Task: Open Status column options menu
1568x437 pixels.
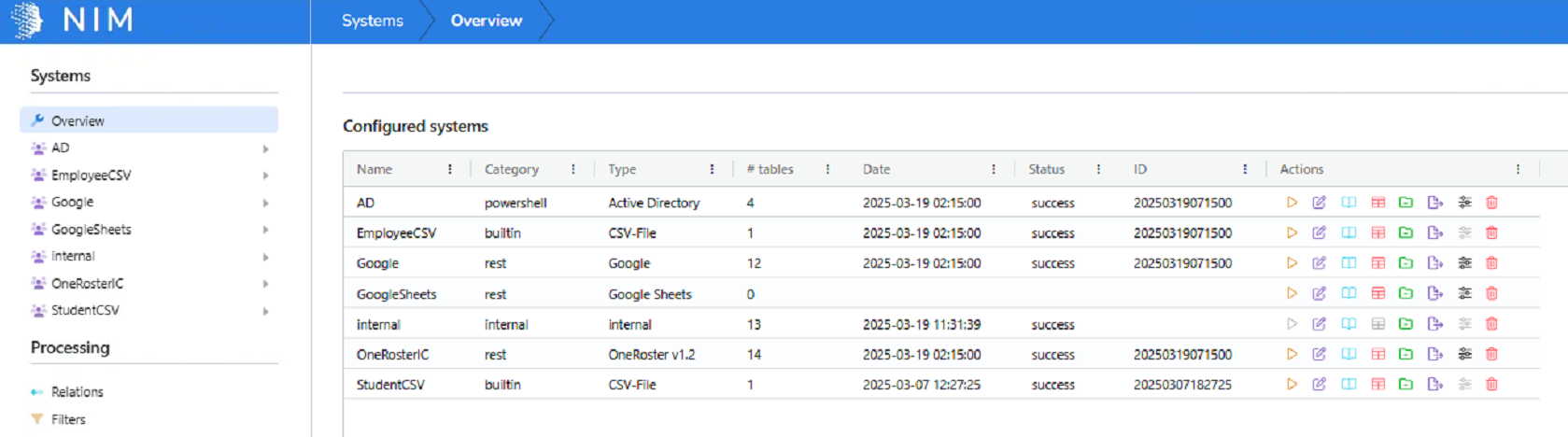Action: click(1098, 169)
